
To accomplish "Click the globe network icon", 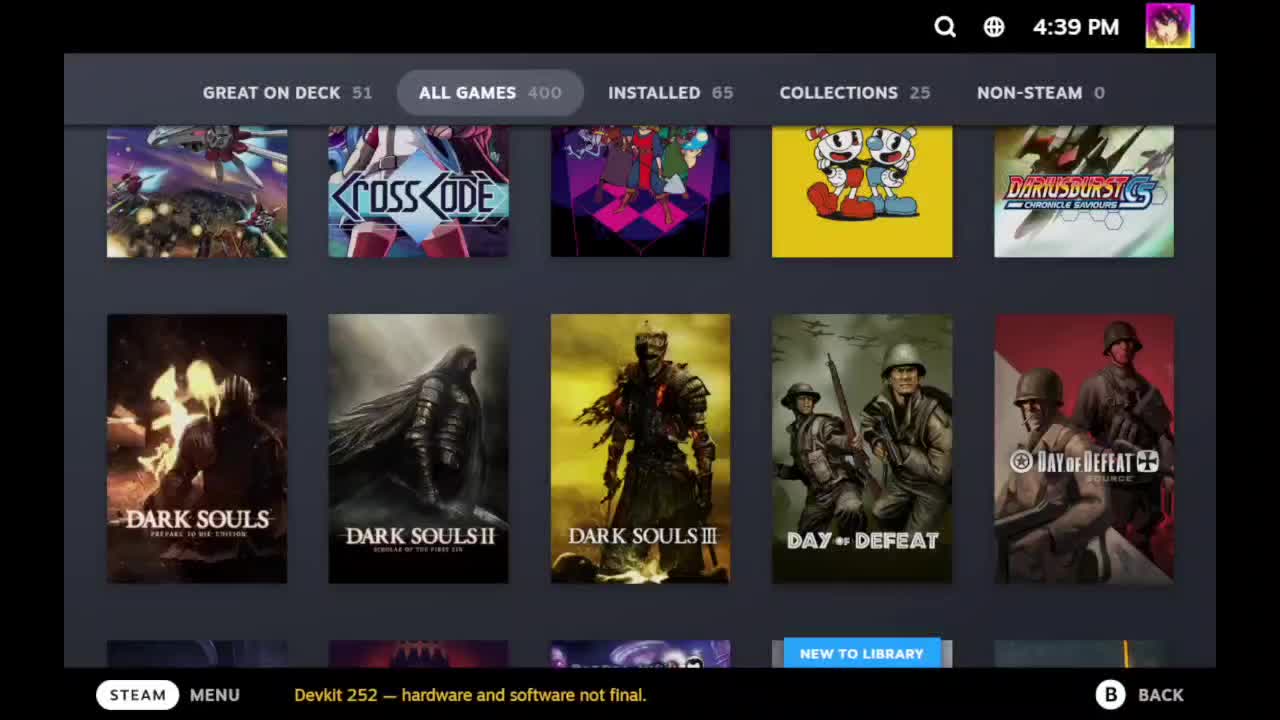I will point(994,27).
